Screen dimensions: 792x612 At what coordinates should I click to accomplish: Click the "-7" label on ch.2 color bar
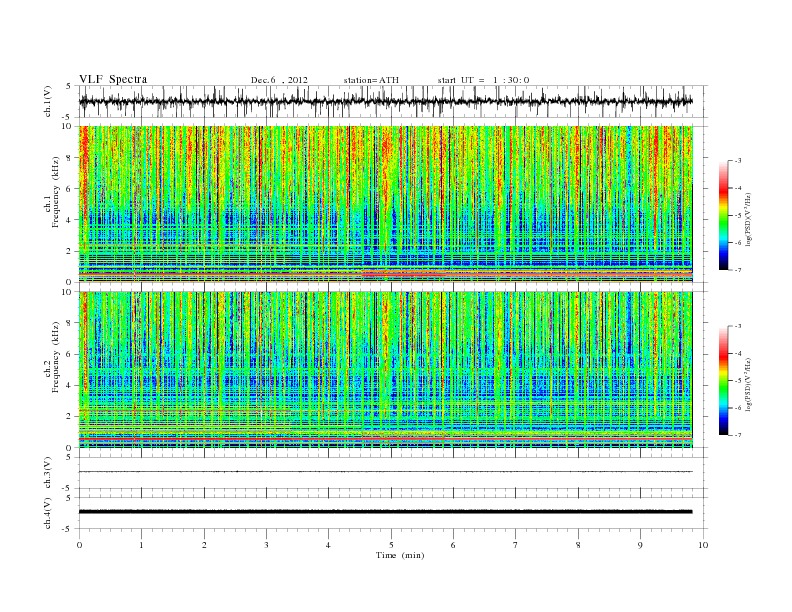pos(738,435)
